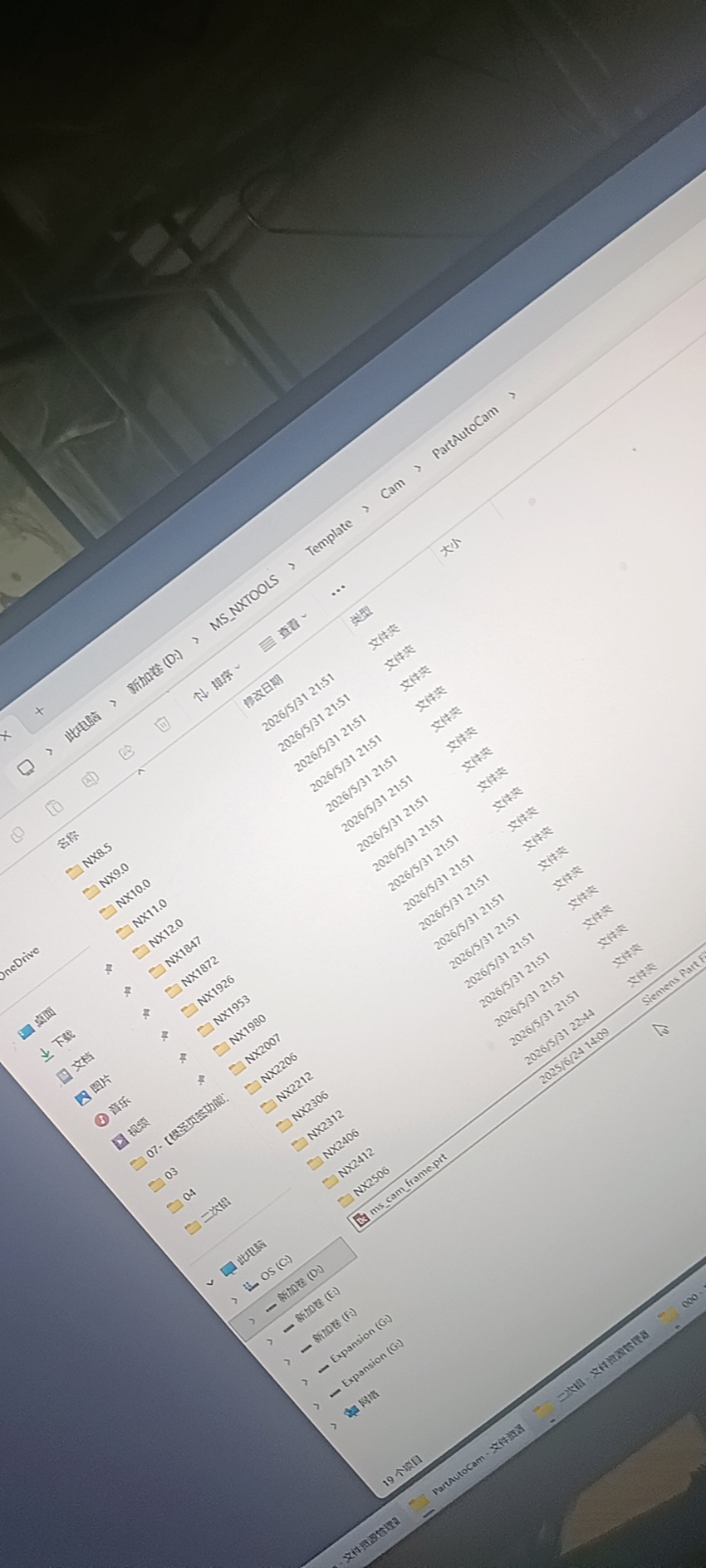Click the date 2025/6/24 14:09
Viewport: 706px width, 1568px height.
coord(574,1057)
